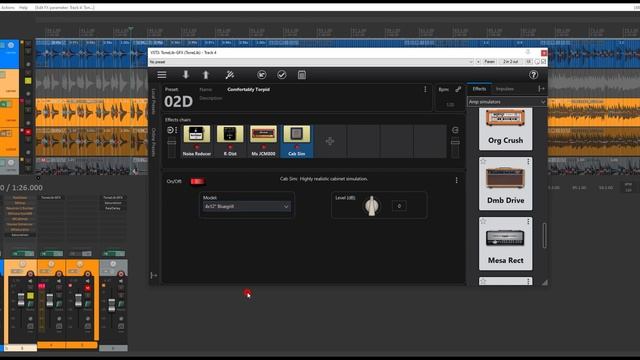Expand the left presets panel arrow icon
This screenshot has width=640, height=360.
(x=153, y=276)
